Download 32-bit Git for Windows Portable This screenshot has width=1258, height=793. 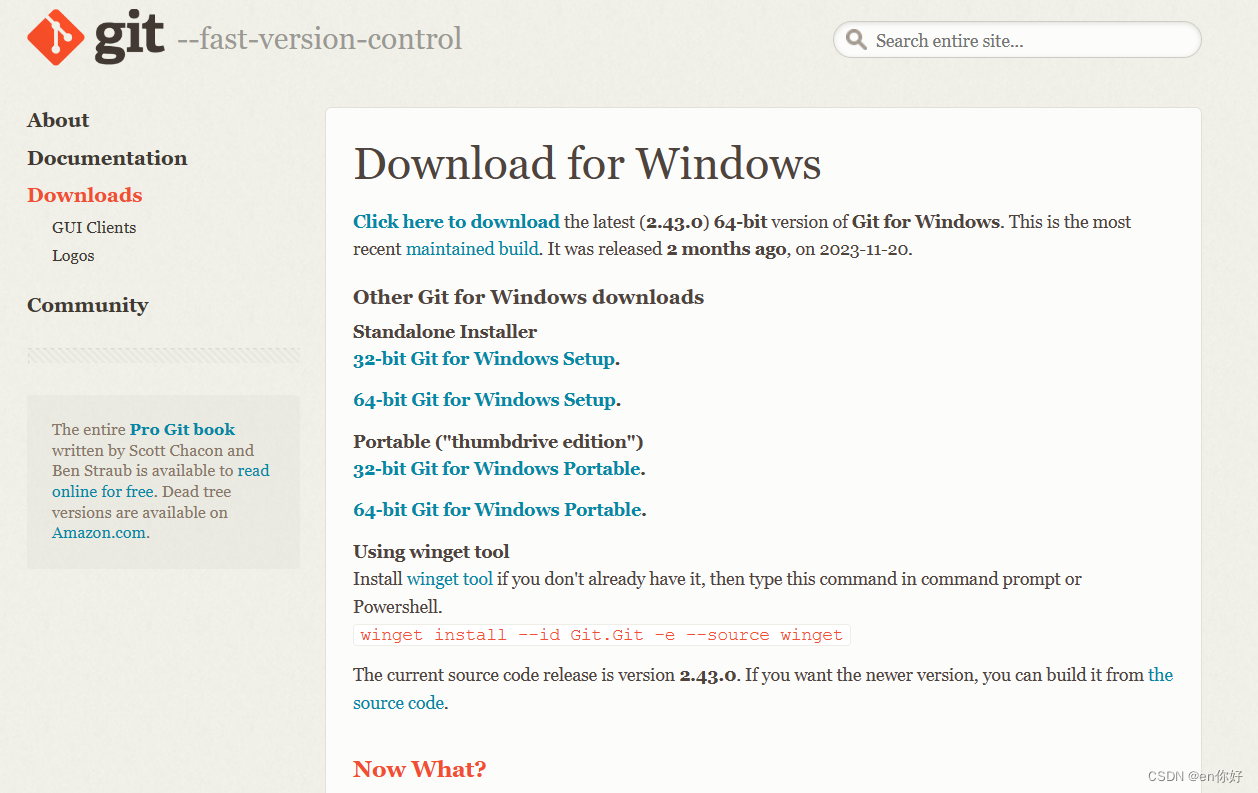[x=496, y=468]
